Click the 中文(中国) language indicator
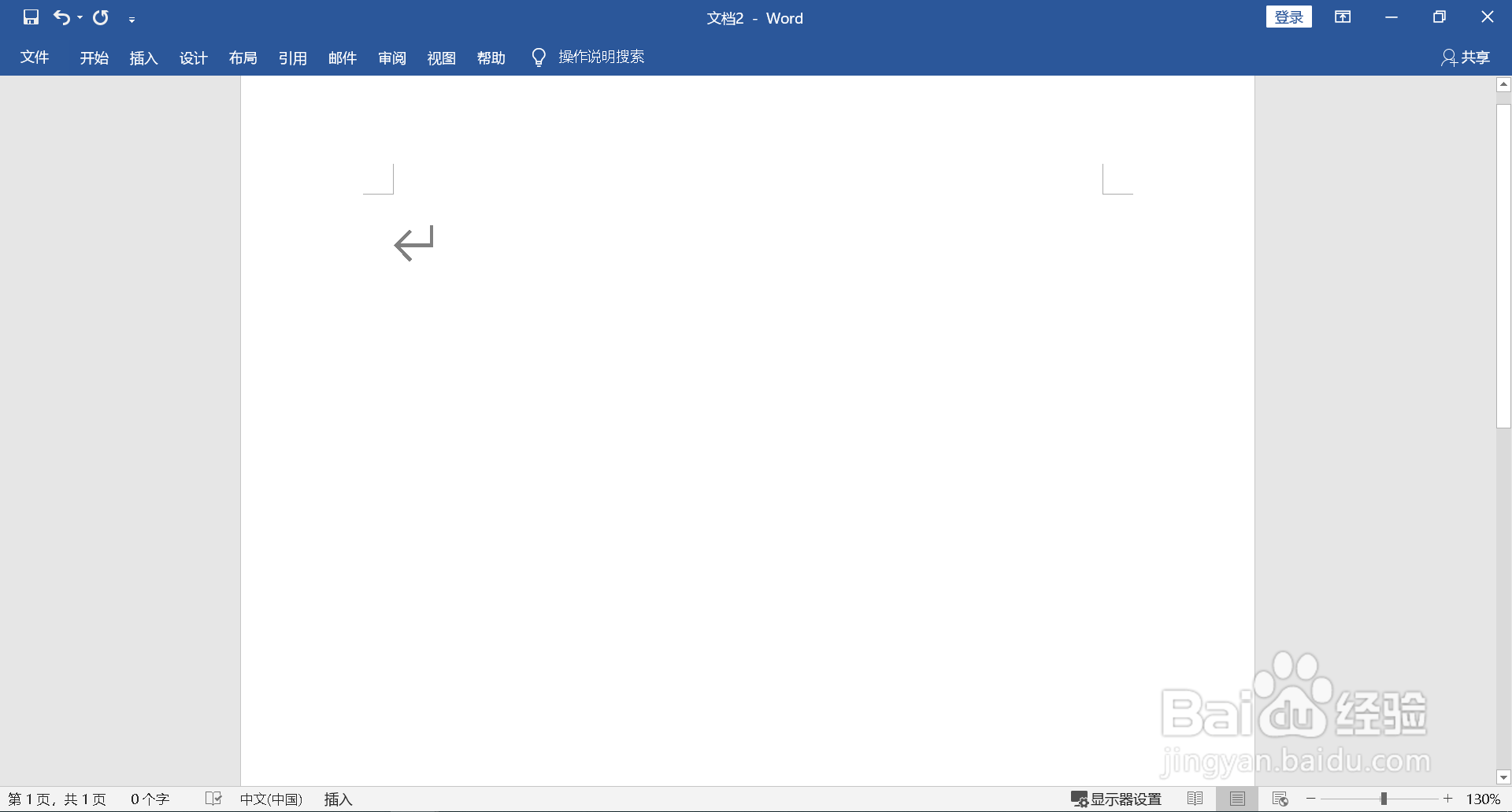 [271, 799]
